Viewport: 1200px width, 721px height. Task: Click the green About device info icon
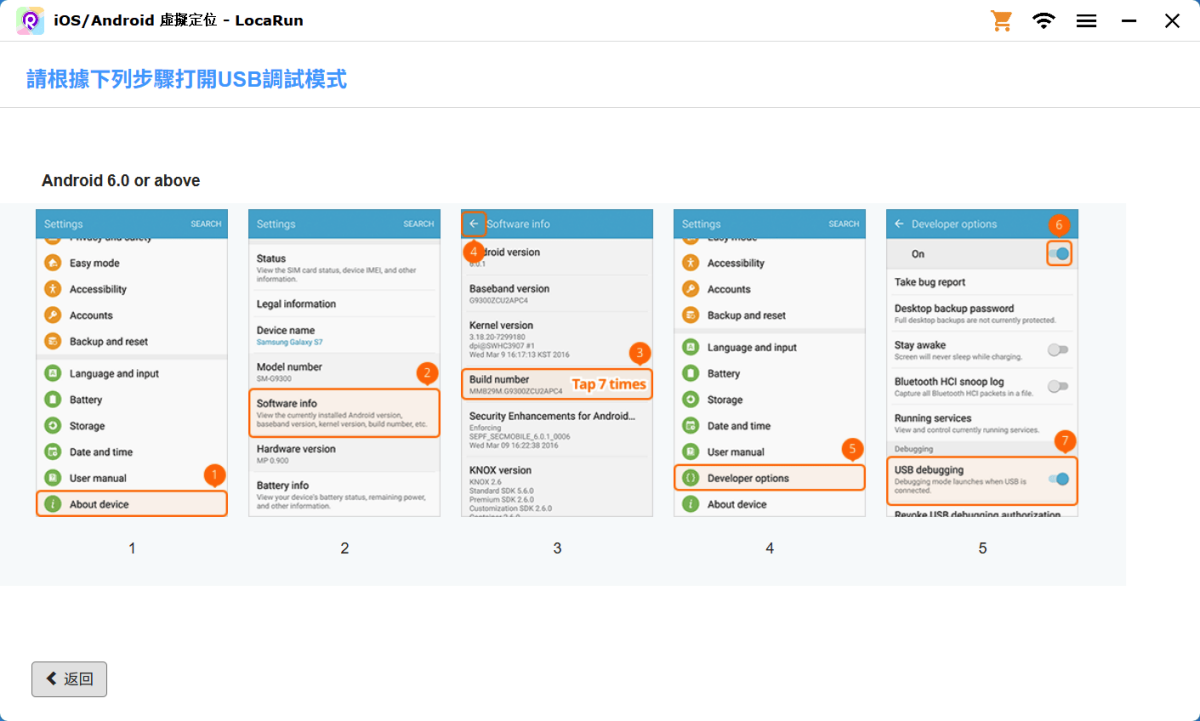pos(53,504)
